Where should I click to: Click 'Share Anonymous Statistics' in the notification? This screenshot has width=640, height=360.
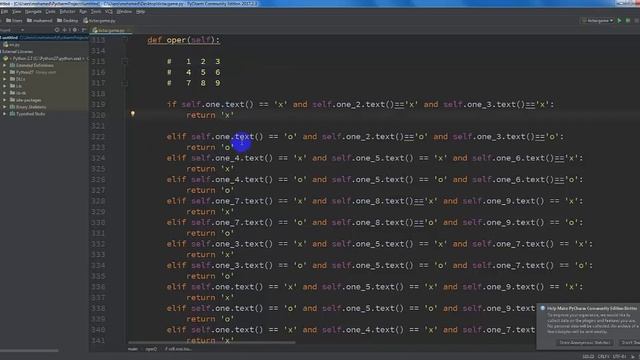click(585, 342)
